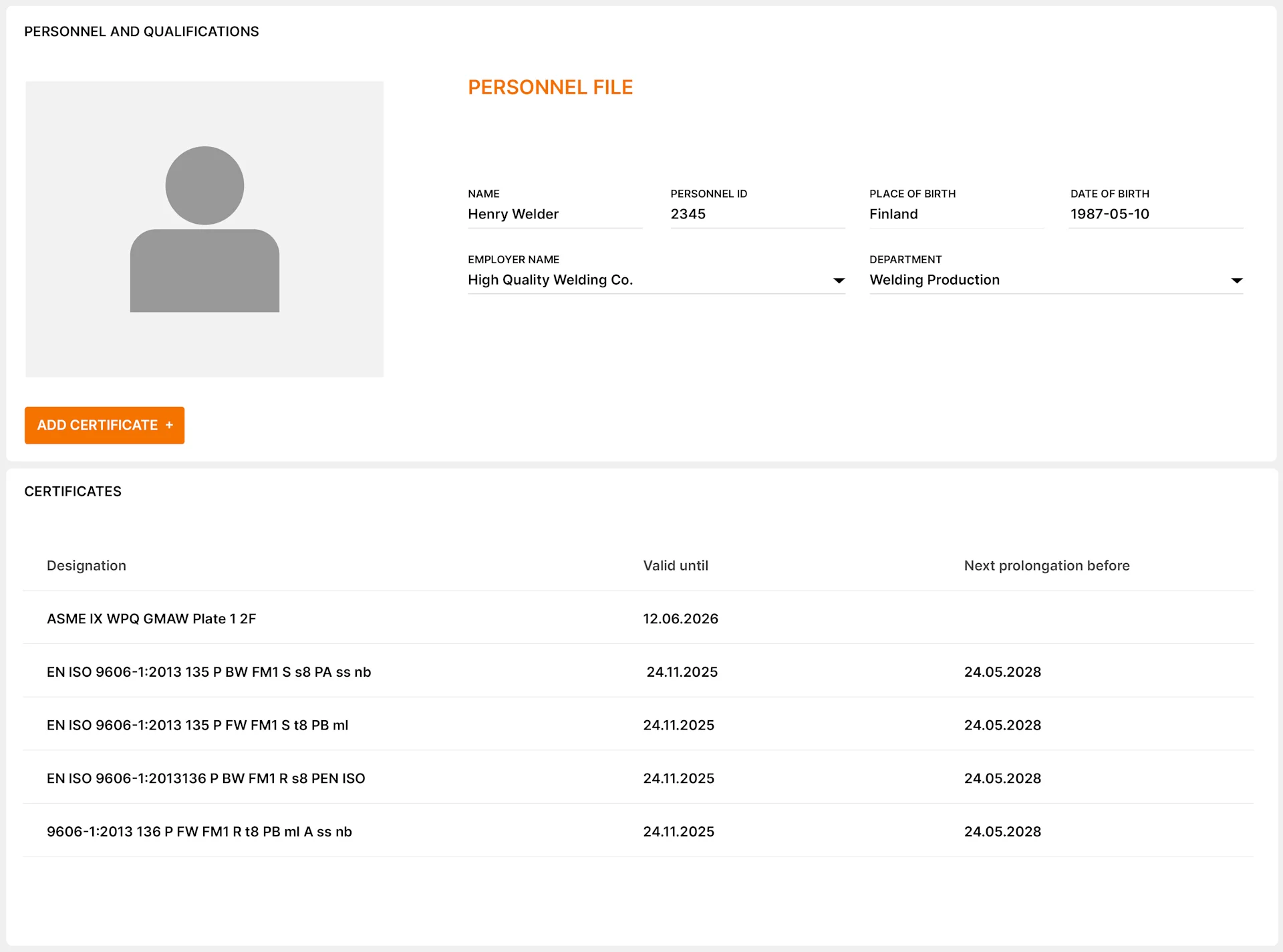Screen dimensions: 1283x952
Task: Click the Place of Birth field
Action: point(956,214)
